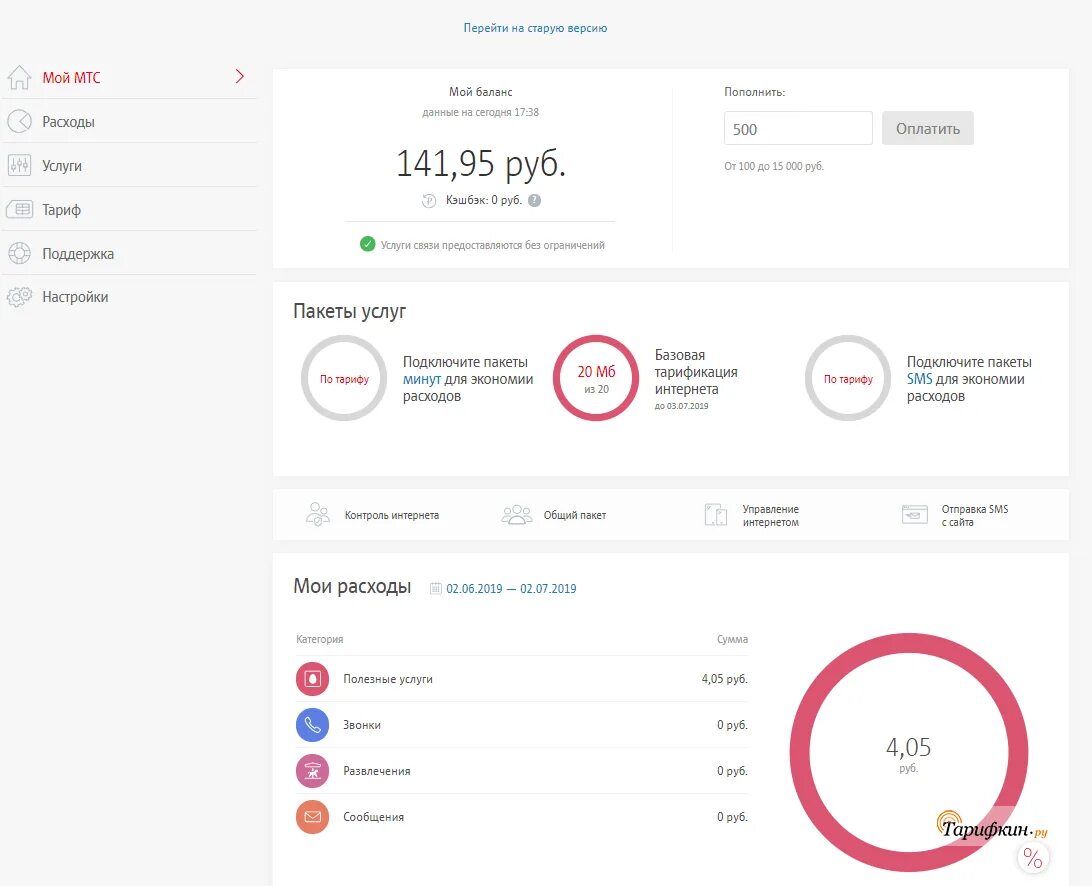
Task: Click the 20 Мб internet usage ring
Action: [x=596, y=378]
